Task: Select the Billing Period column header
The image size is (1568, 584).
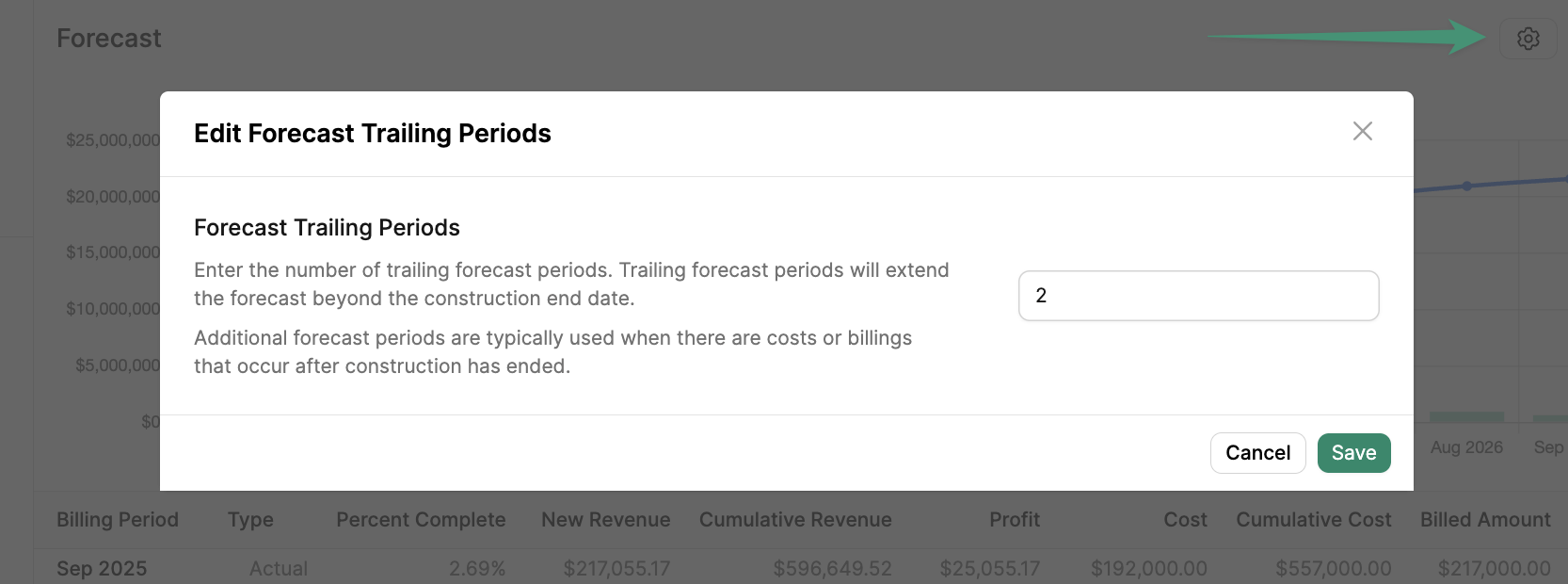Action: (x=118, y=520)
